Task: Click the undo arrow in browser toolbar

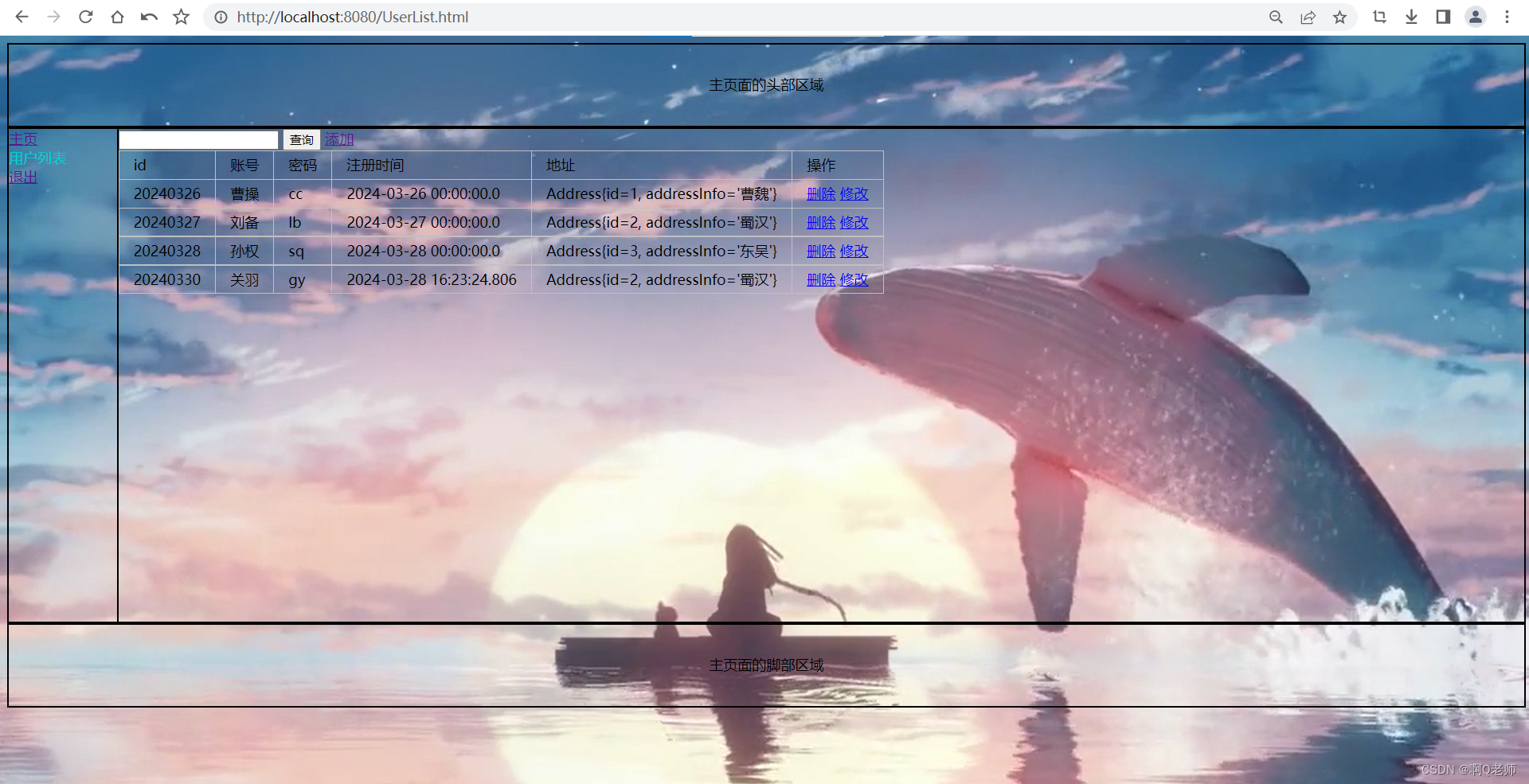Action: tap(149, 17)
